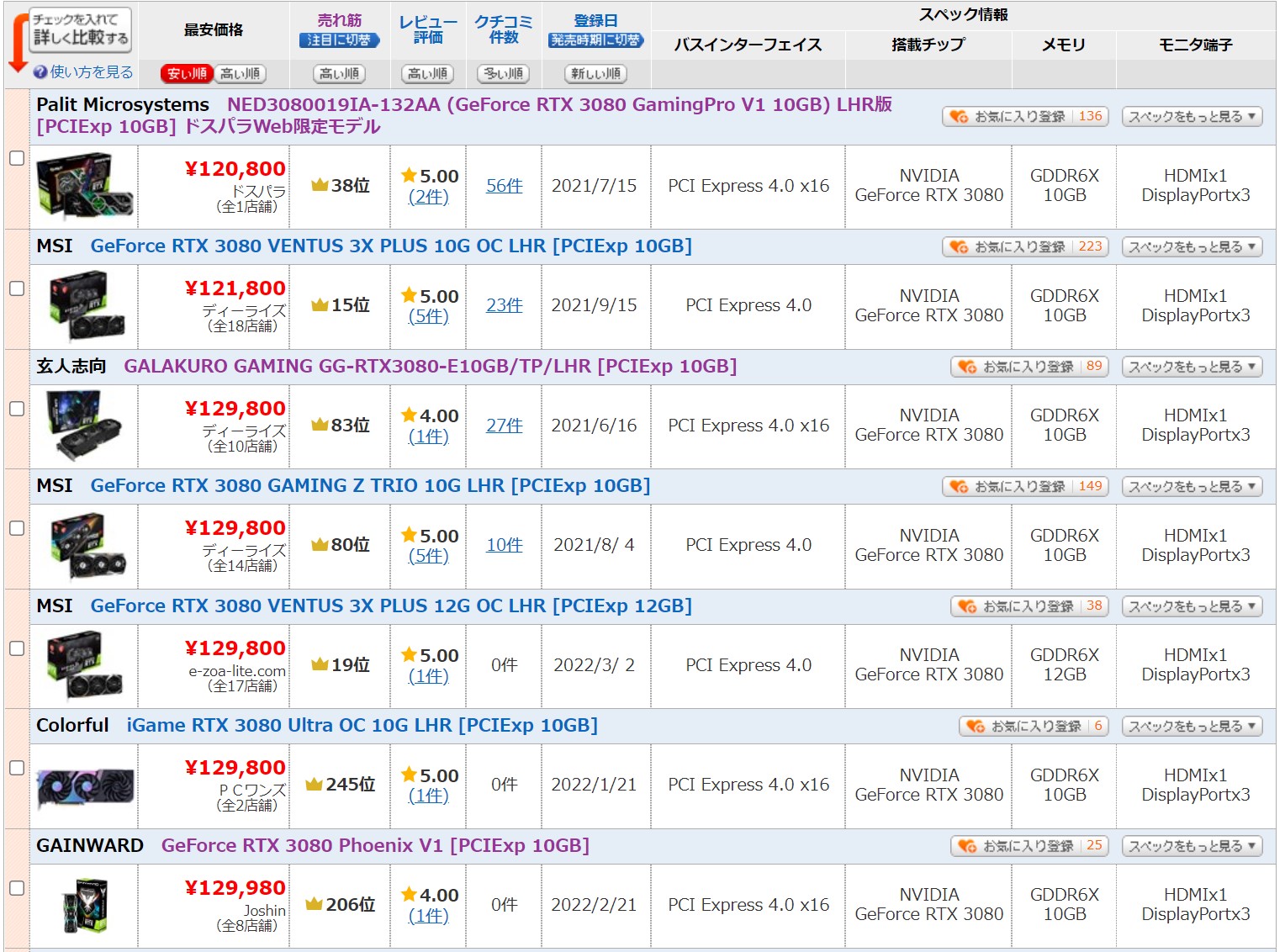Open the (2件) reviews link for Palit
This screenshot has height=952, width=1285.
point(428,197)
